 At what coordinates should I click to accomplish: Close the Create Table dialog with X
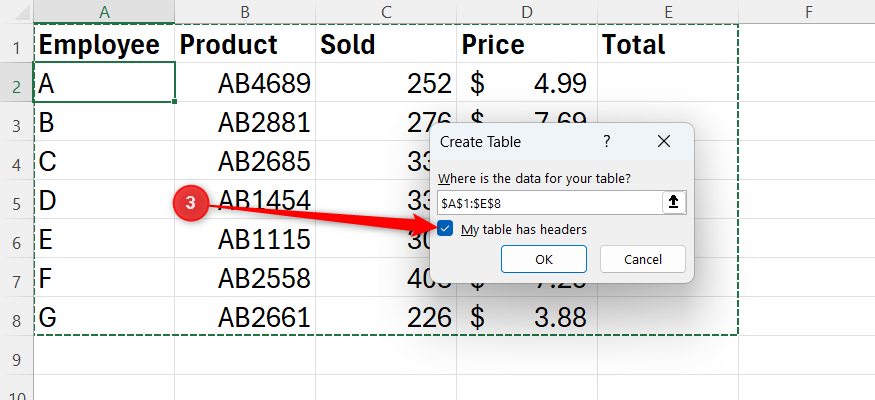pyautogui.click(x=664, y=142)
